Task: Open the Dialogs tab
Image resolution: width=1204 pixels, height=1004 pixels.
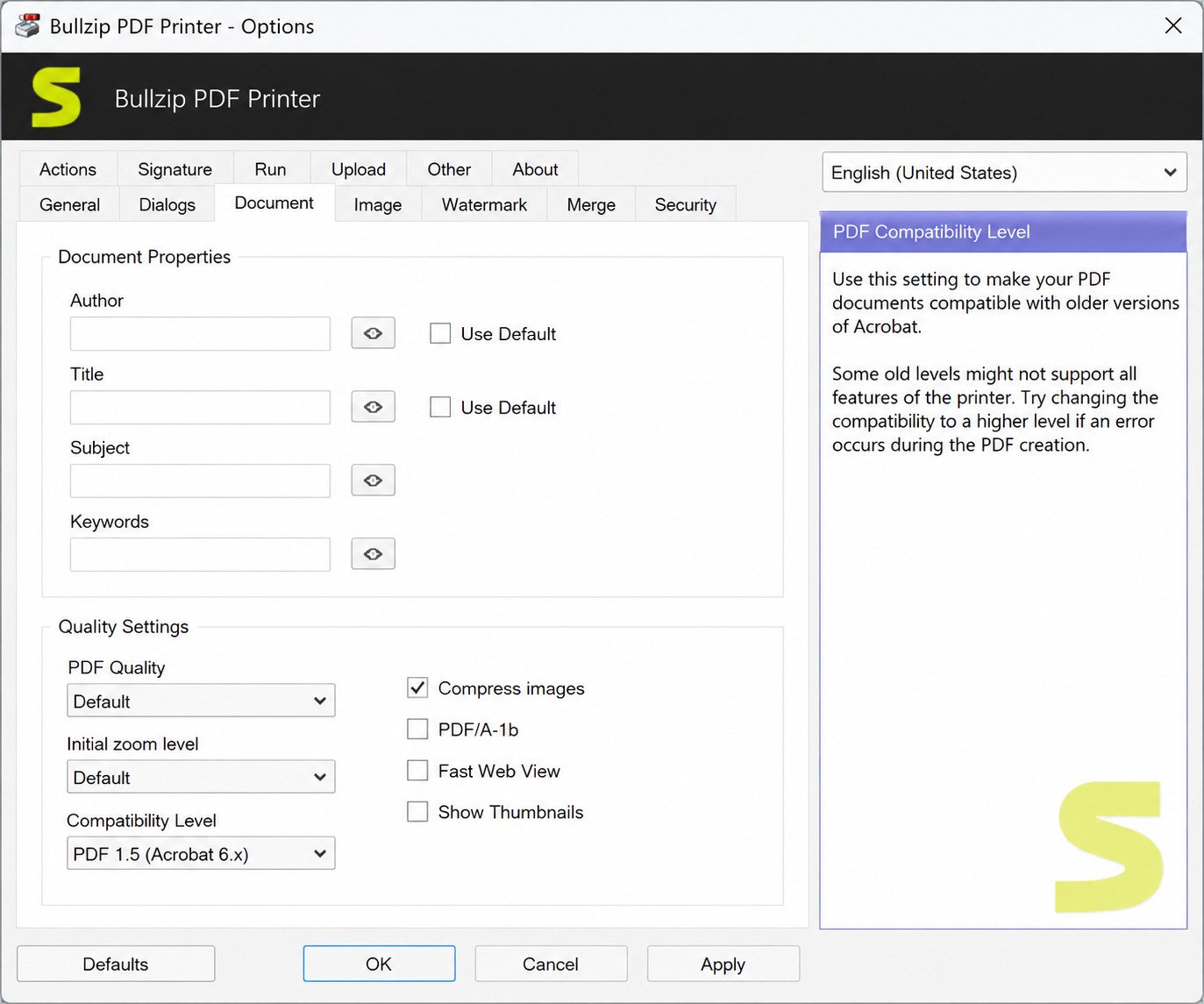Action: [x=167, y=204]
